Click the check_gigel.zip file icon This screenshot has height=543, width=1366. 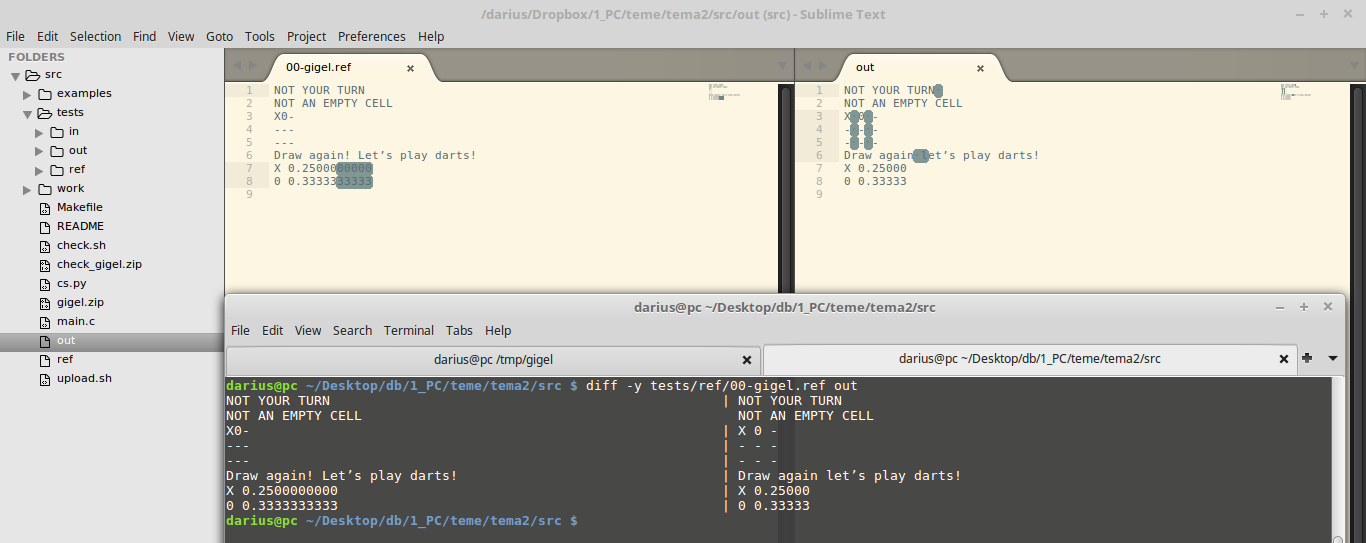pyautogui.click(x=45, y=265)
